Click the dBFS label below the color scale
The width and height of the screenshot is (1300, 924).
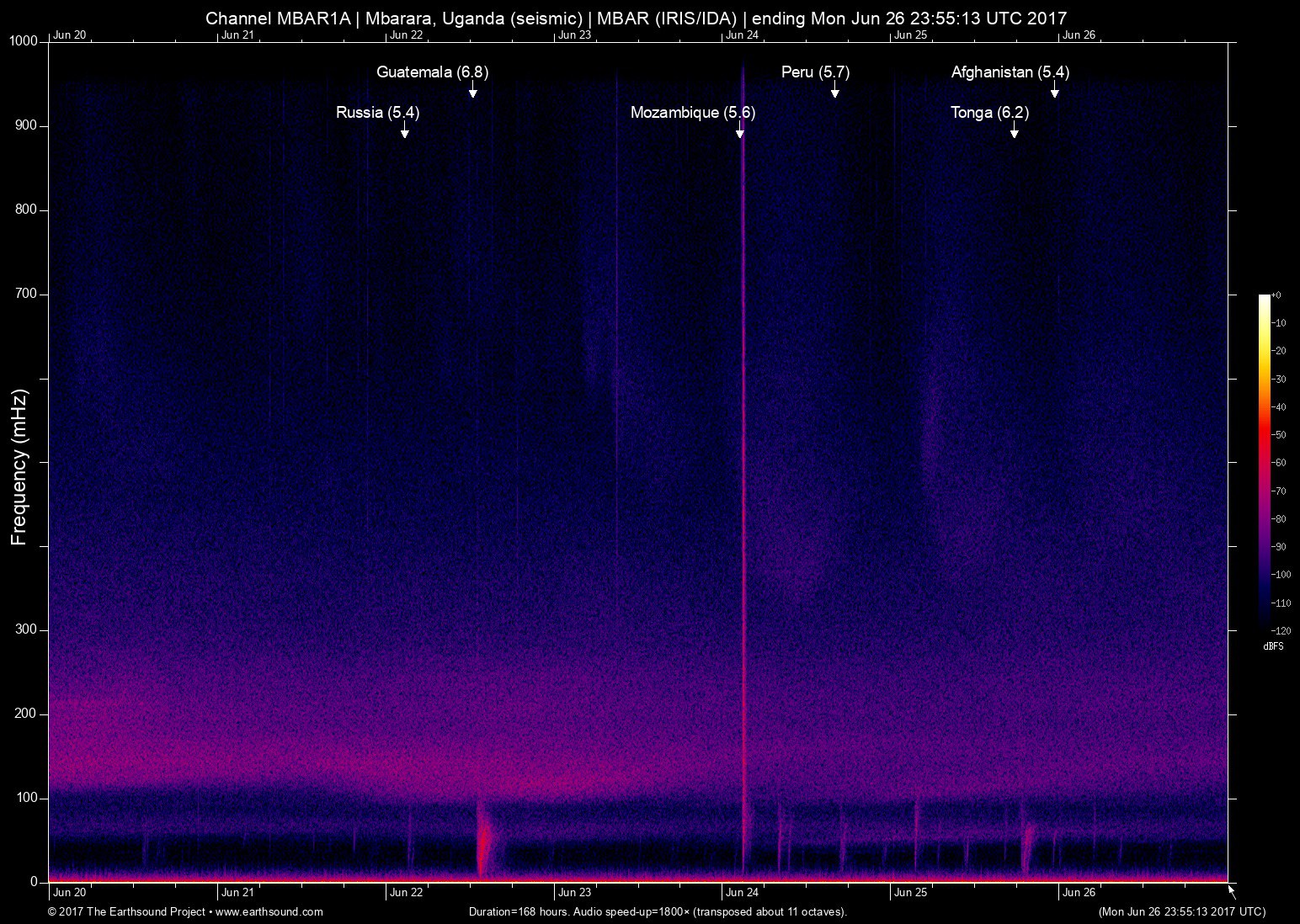coord(1273,646)
